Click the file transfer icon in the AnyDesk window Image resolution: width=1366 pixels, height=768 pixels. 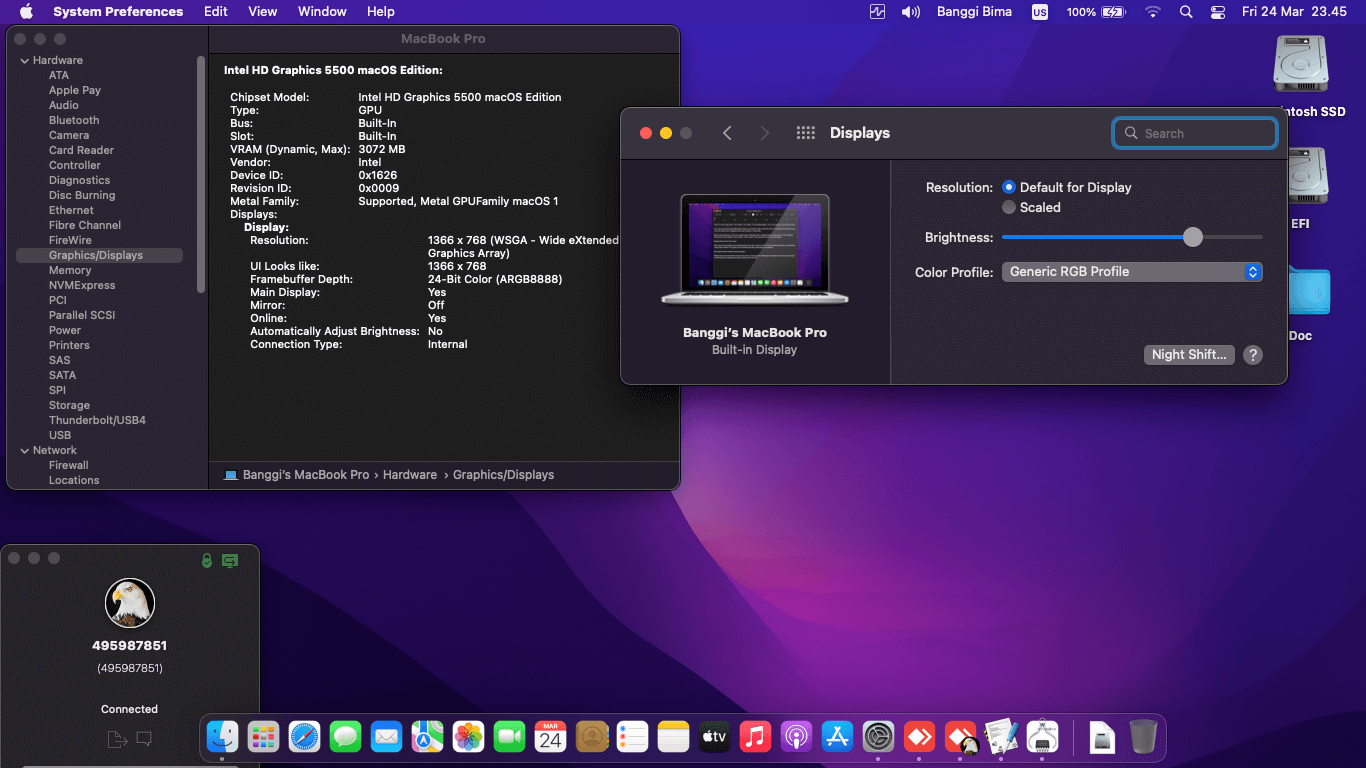pyautogui.click(x=116, y=739)
